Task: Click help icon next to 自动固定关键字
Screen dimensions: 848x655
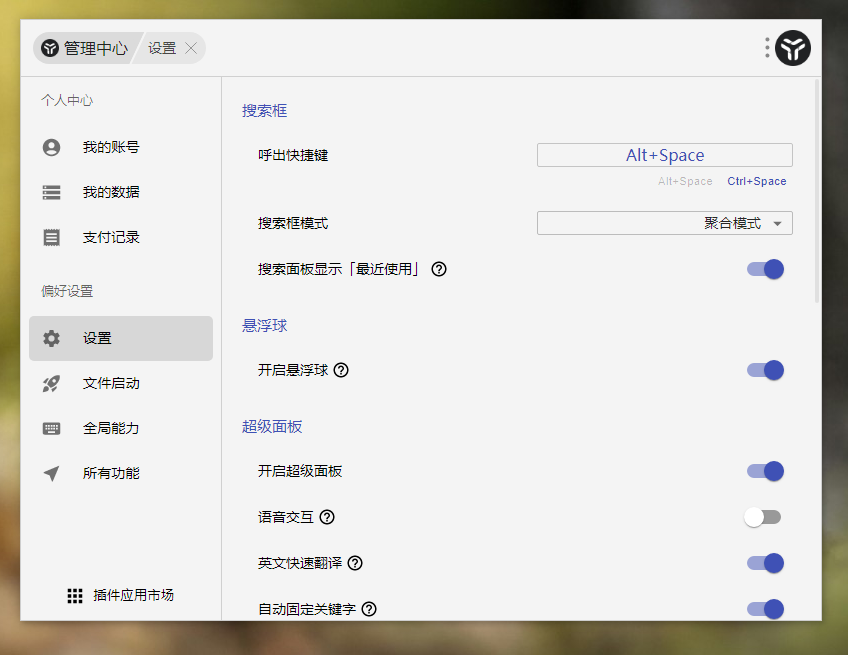Action: [369, 609]
